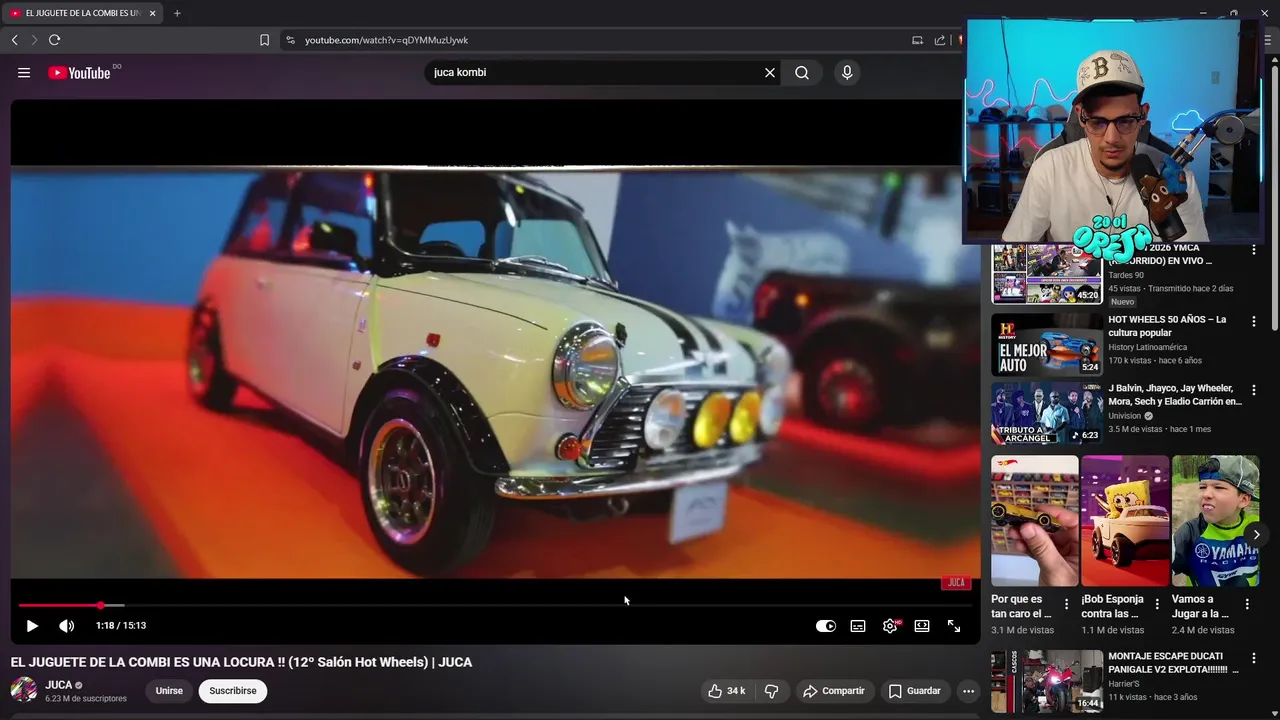Open player settings gear
The width and height of the screenshot is (1280, 720).
coord(890,626)
